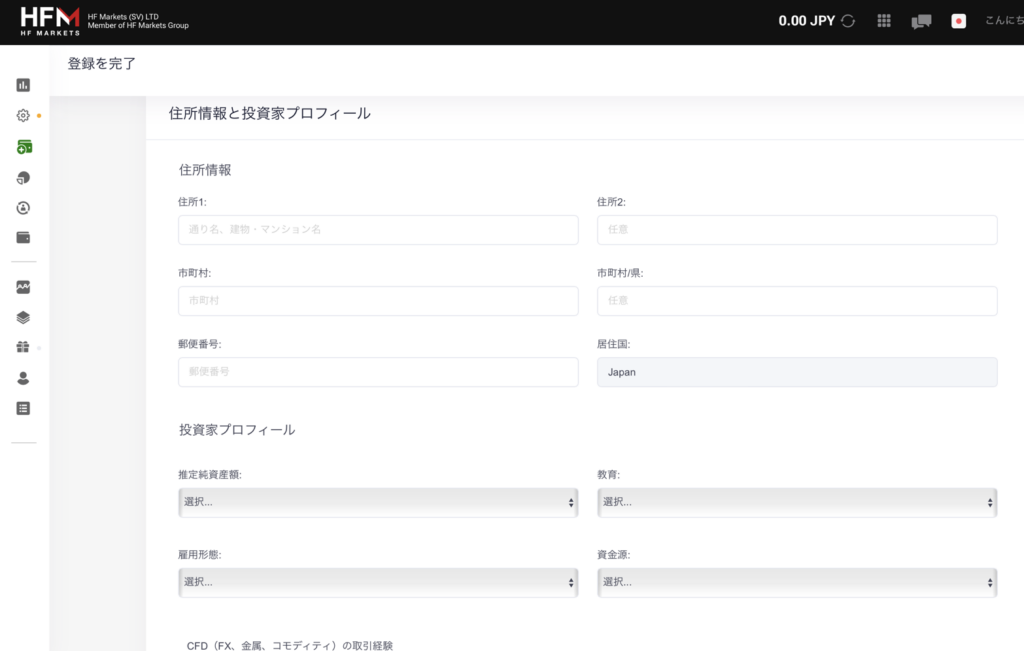1024x651 pixels.
Task: Focus the 住所2 optional input field
Action: click(797, 230)
